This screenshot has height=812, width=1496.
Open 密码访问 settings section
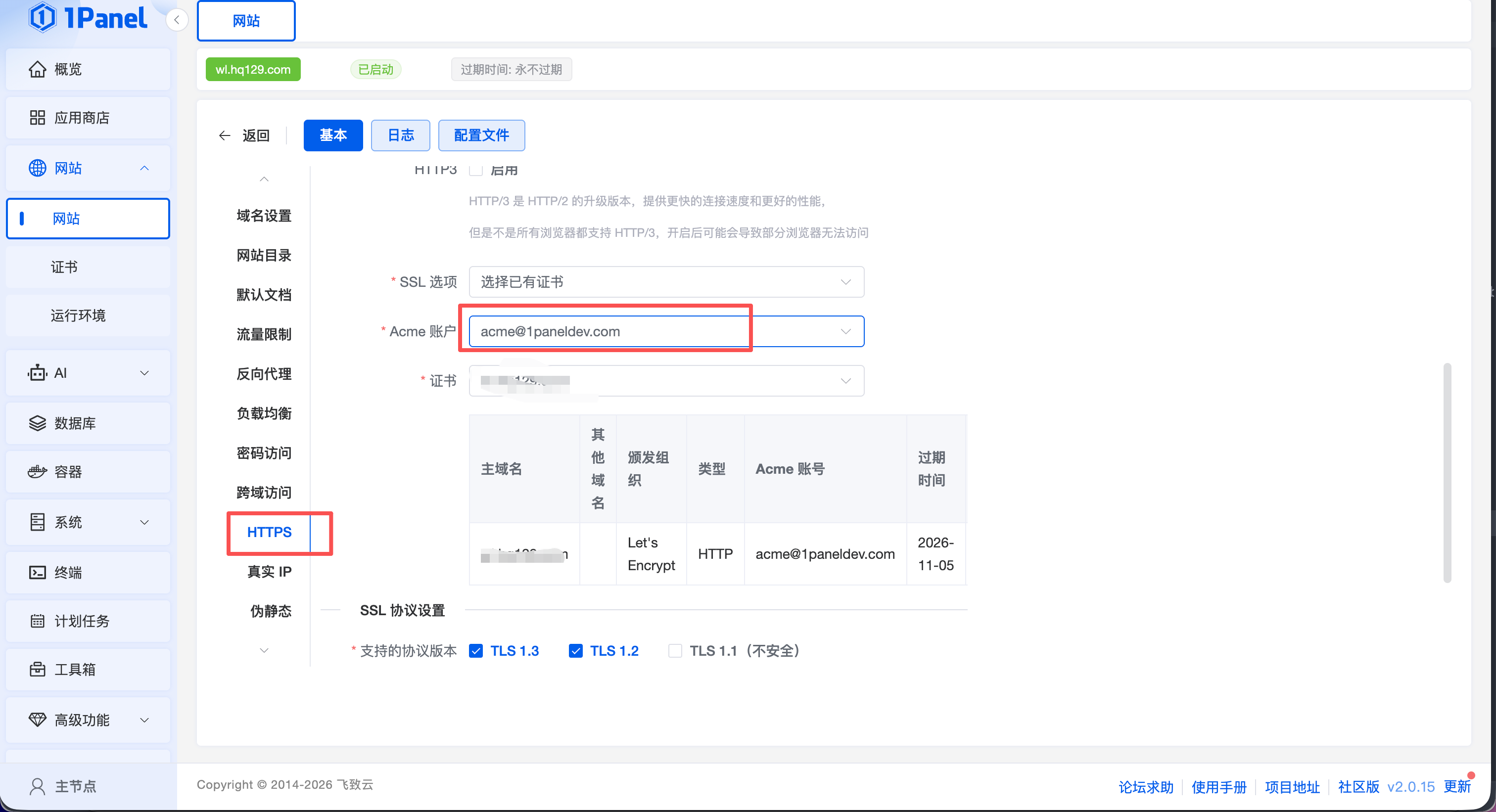pyautogui.click(x=264, y=452)
